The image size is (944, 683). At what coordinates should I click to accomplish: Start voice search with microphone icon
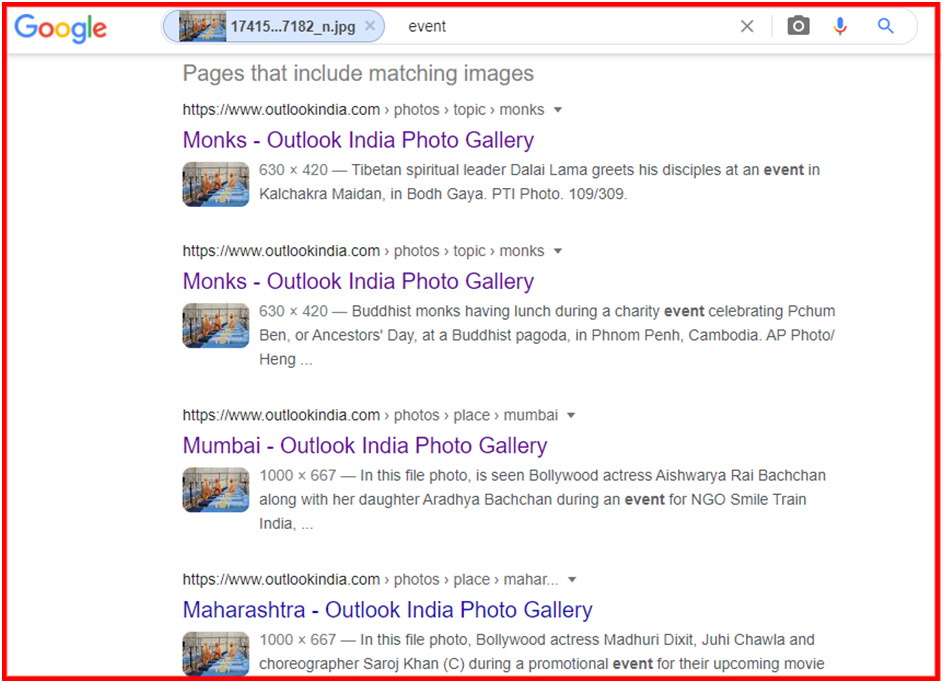click(x=840, y=27)
